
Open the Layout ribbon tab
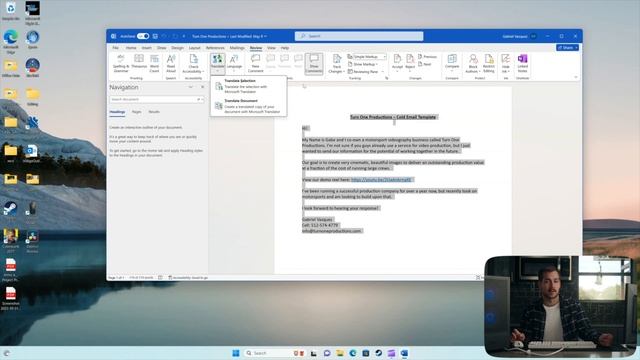tap(194, 48)
